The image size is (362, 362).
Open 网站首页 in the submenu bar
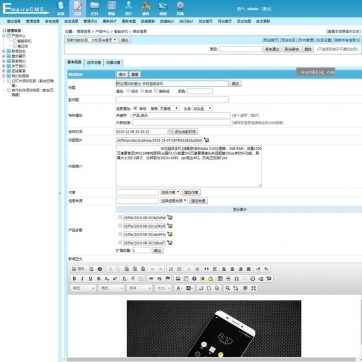(224, 21)
